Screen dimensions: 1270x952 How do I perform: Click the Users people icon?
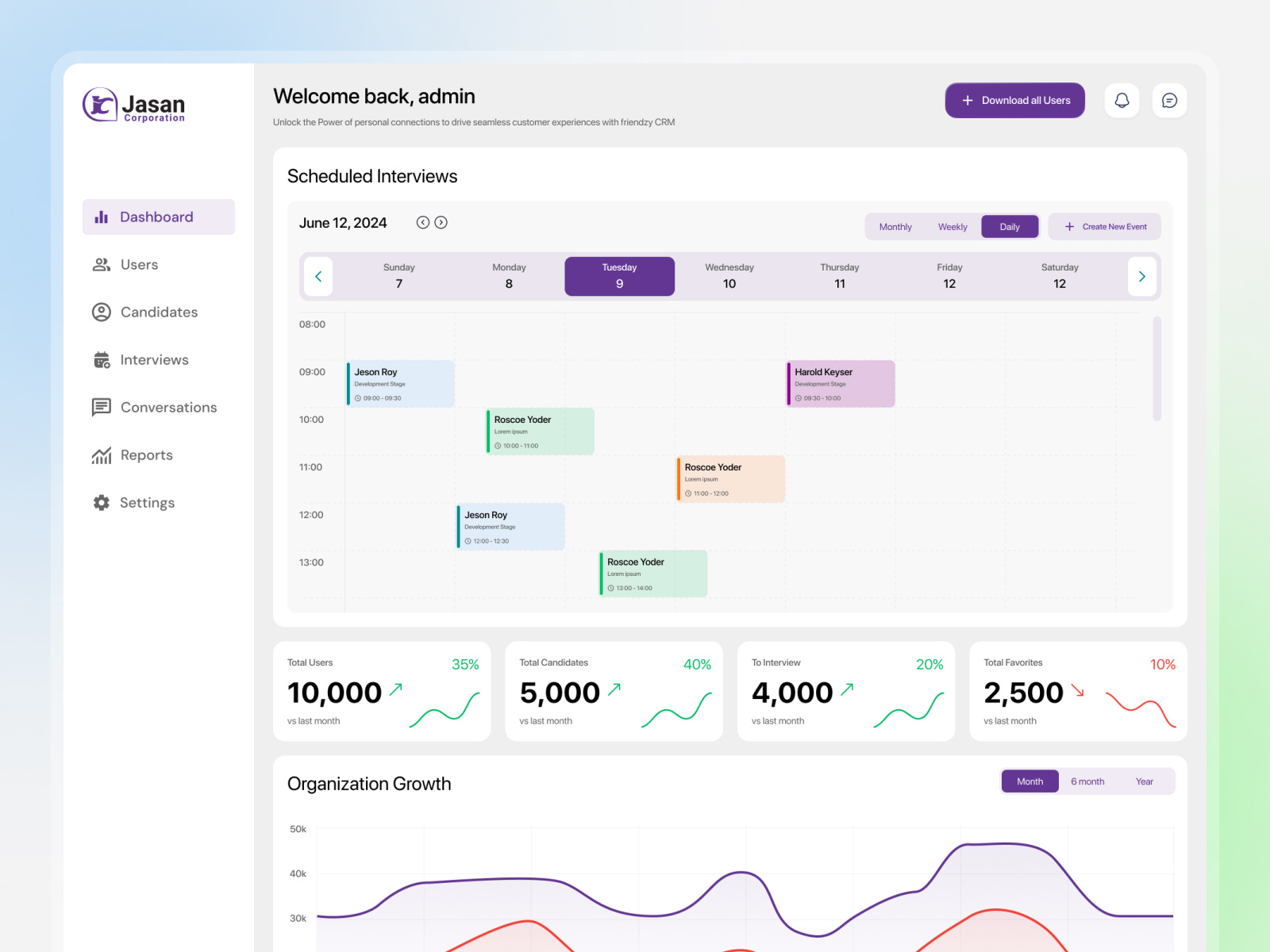point(102,265)
